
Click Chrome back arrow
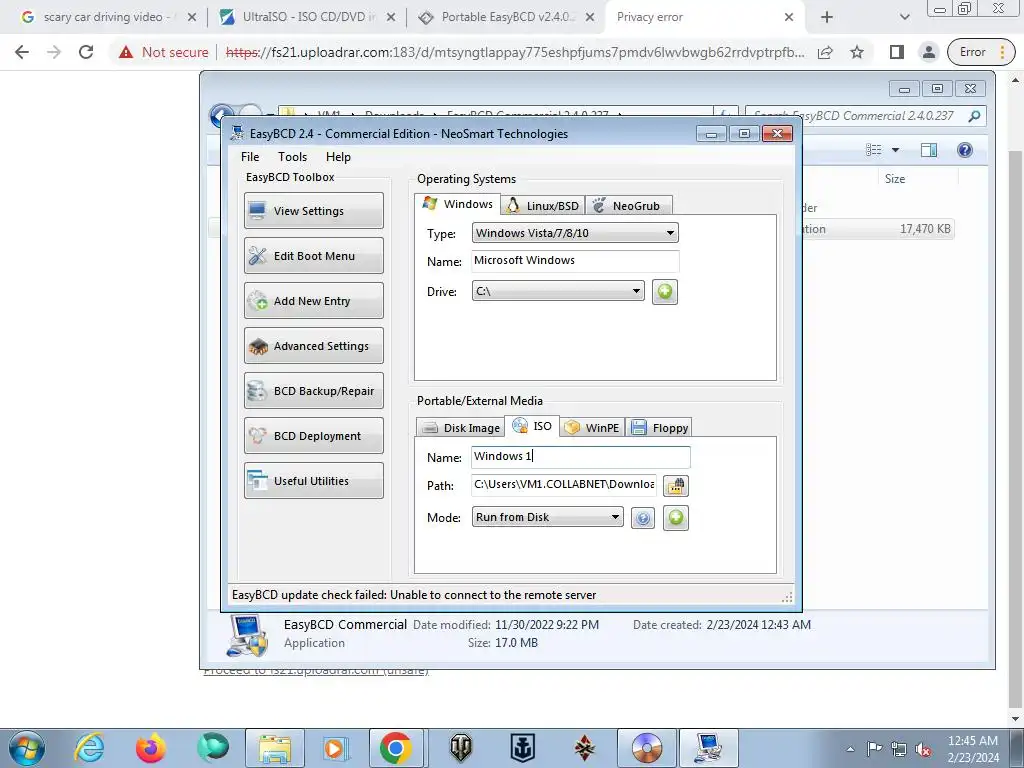tap(22, 52)
